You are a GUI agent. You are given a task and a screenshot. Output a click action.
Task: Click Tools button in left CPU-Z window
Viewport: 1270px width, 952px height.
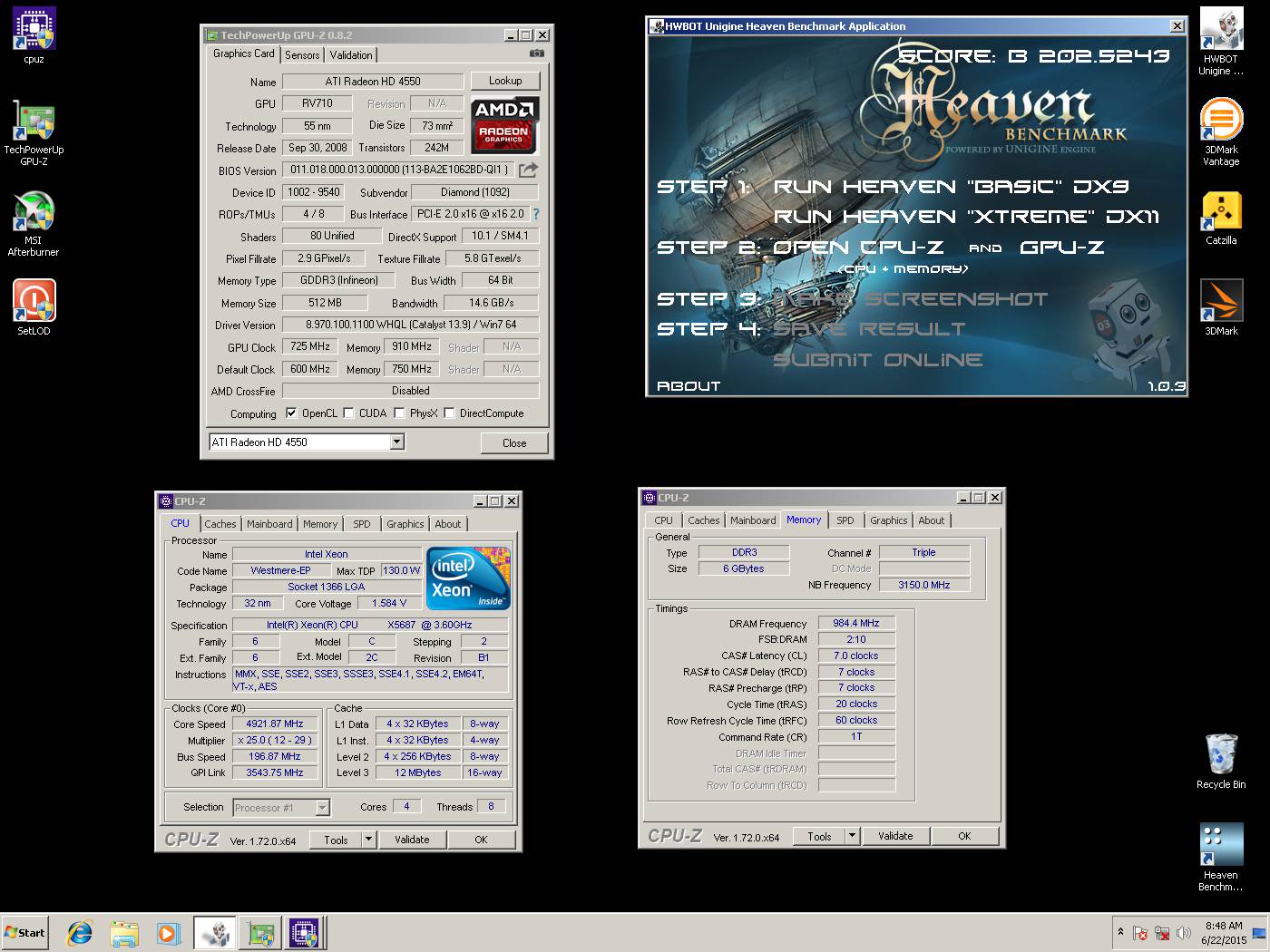click(x=336, y=840)
